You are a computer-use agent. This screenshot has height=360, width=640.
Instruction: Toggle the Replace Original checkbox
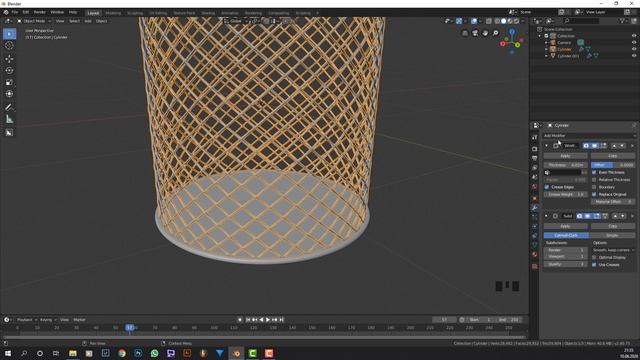[594, 194]
